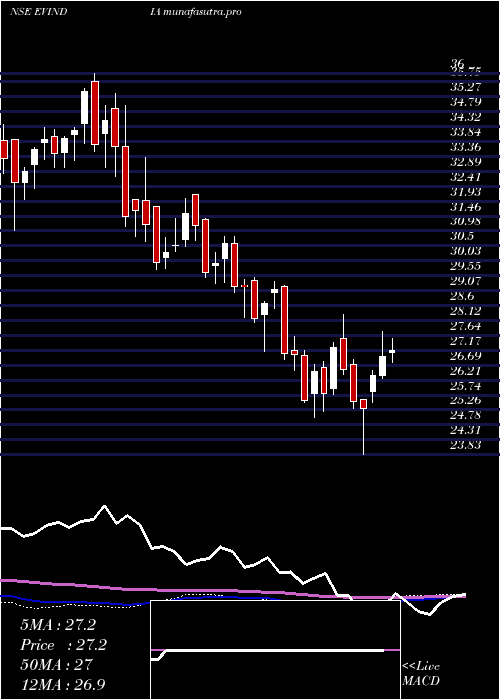Select the 31.93 price axis label

click(x=466, y=192)
